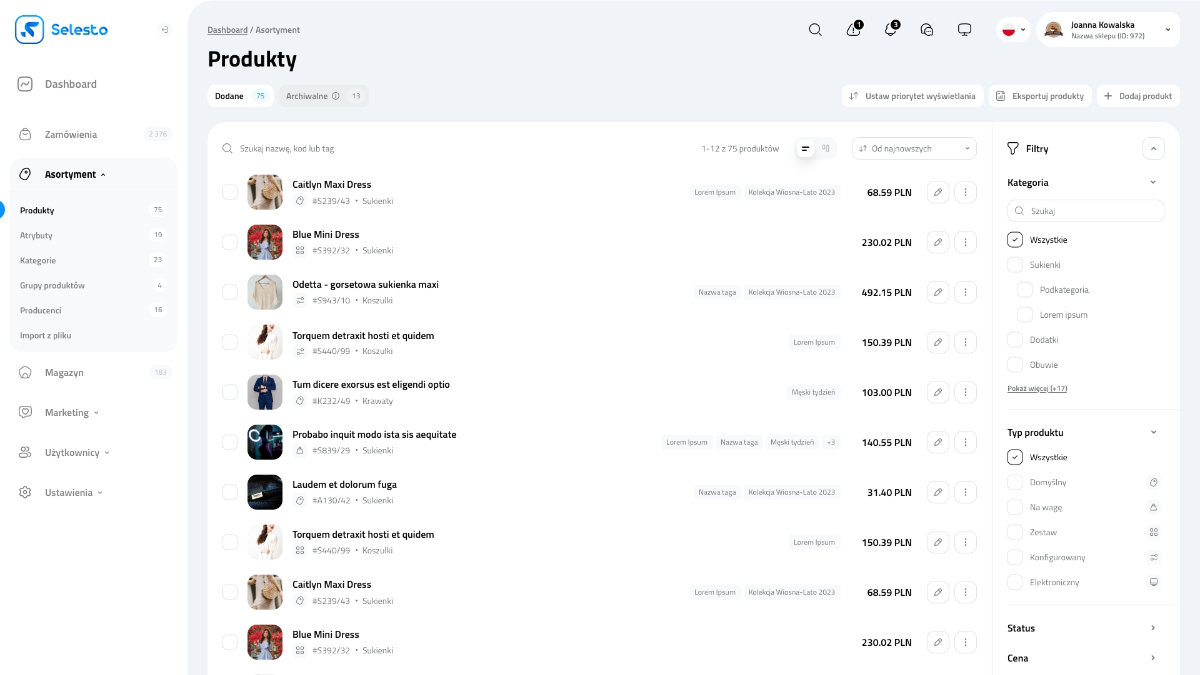Open more options for Laudem et dolorum fuga

click(965, 492)
